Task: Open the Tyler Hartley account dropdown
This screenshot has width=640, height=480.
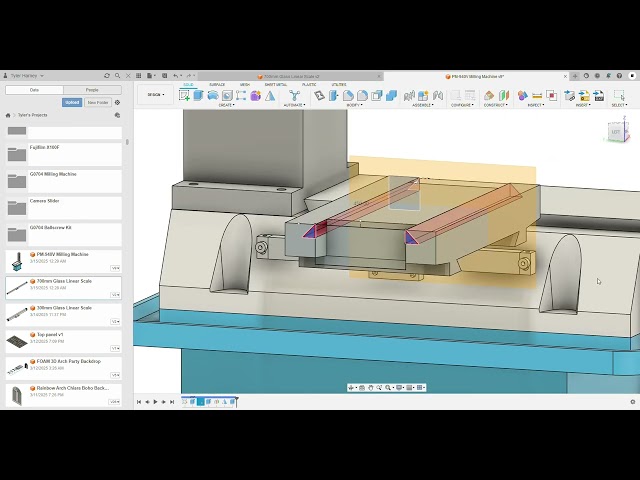Action: click(27, 76)
